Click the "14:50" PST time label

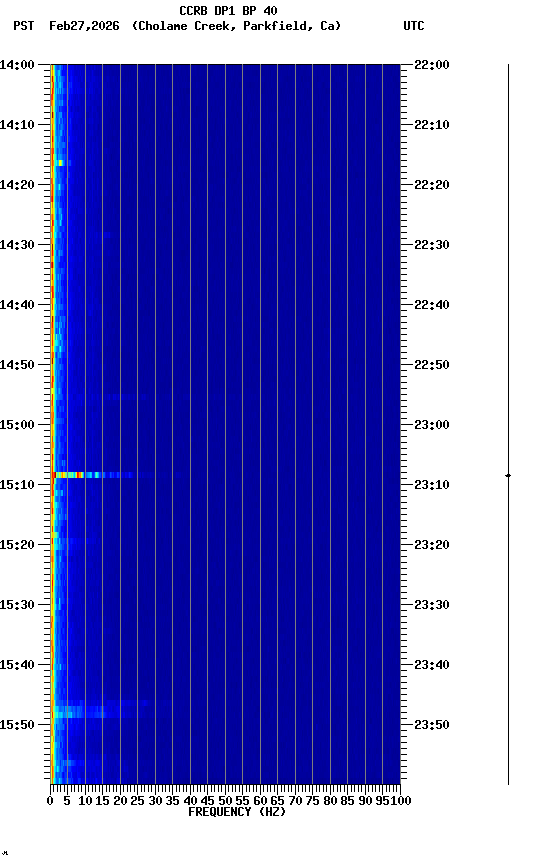pyautogui.click(x=17, y=365)
